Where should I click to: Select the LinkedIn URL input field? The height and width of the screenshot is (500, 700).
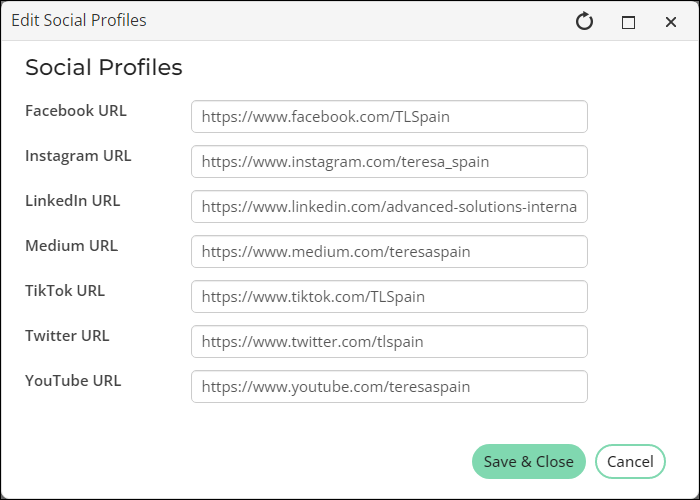pos(389,207)
